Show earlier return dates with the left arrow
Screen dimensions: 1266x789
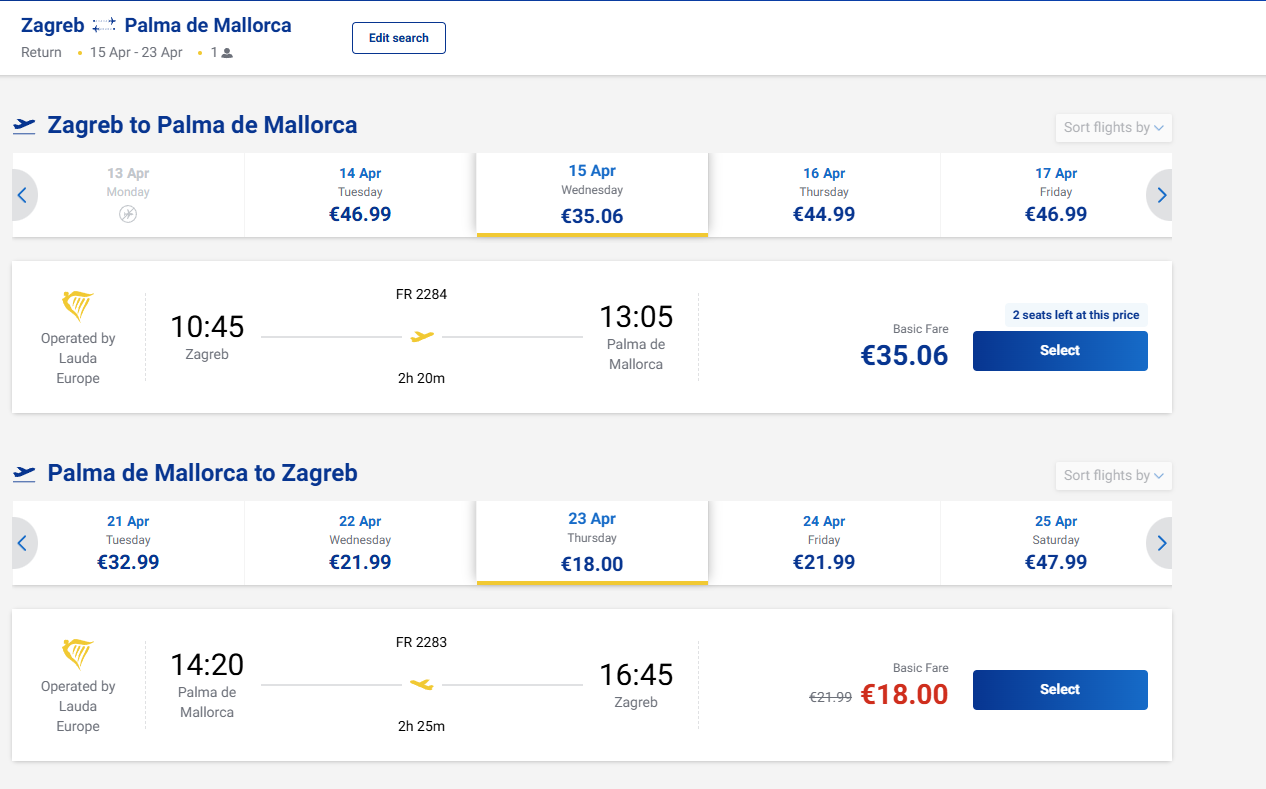22,543
